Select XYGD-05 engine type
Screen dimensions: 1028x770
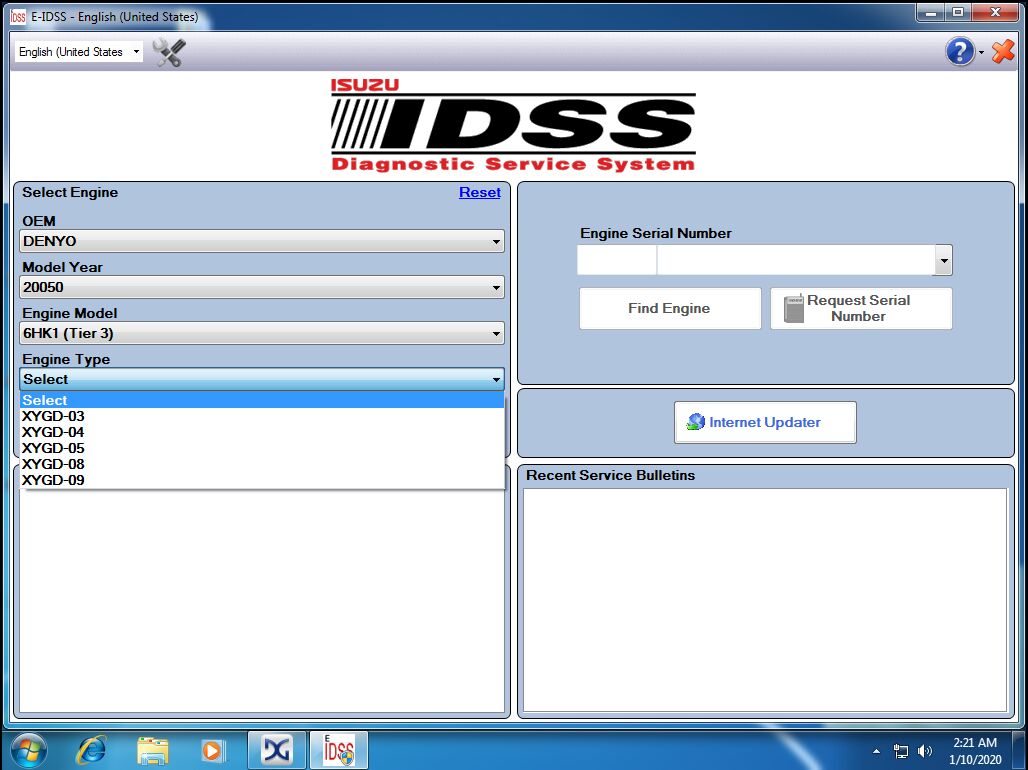tap(262, 448)
